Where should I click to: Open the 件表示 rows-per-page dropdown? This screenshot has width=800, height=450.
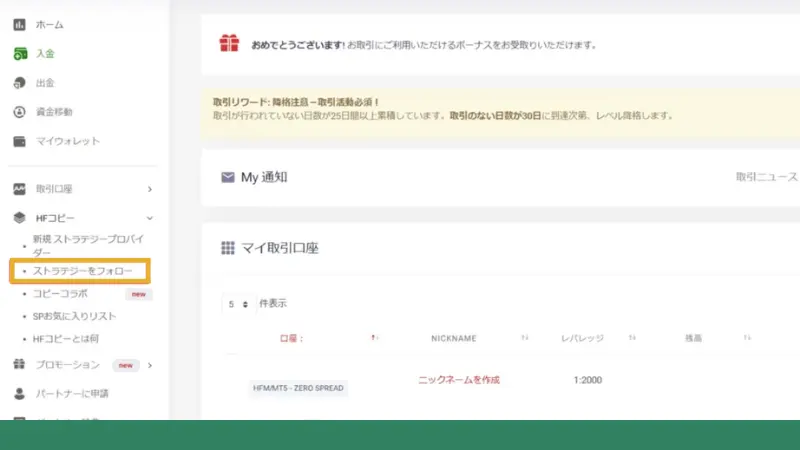pyautogui.click(x=238, y=304)
